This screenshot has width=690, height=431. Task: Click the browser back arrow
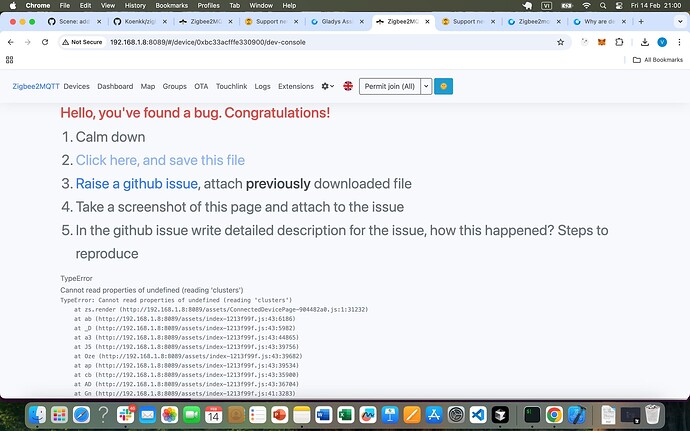[x=10, y=42]
